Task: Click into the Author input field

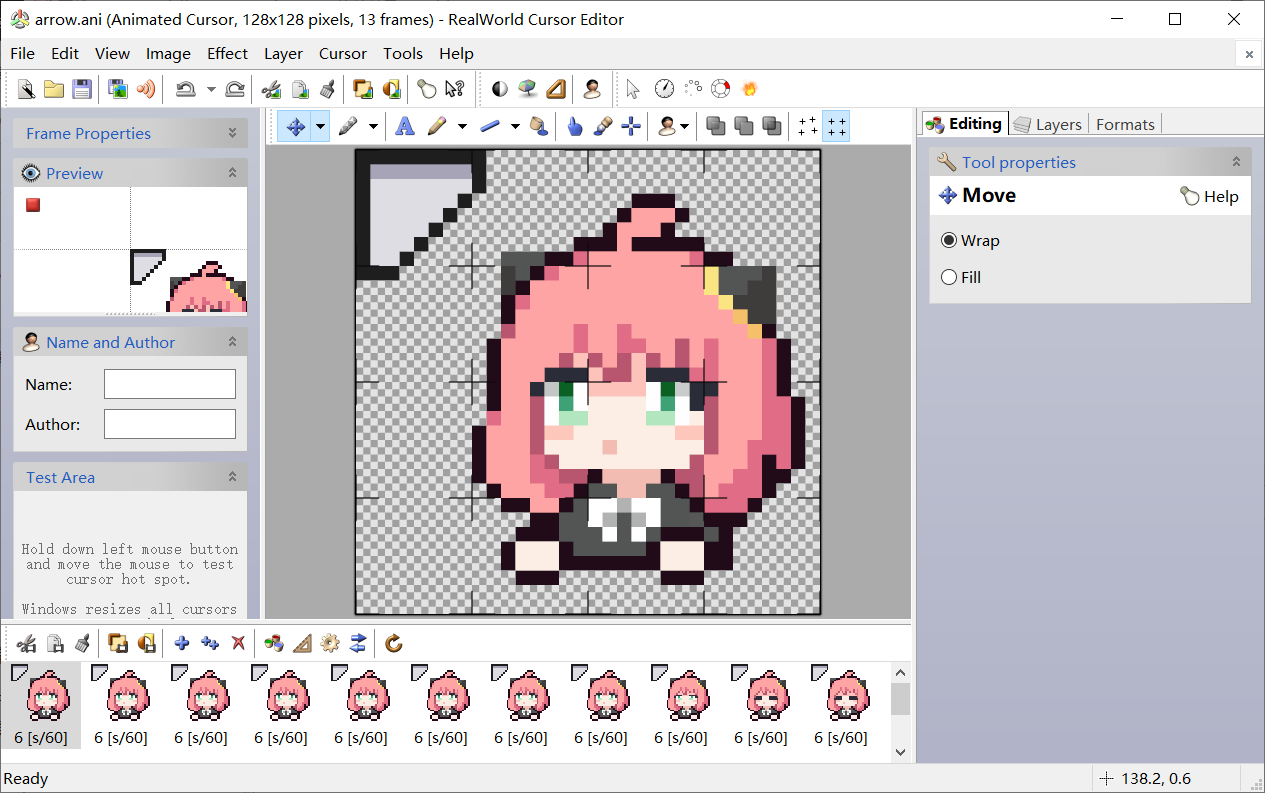Action: pyautogui.click(x=170, y=424)
